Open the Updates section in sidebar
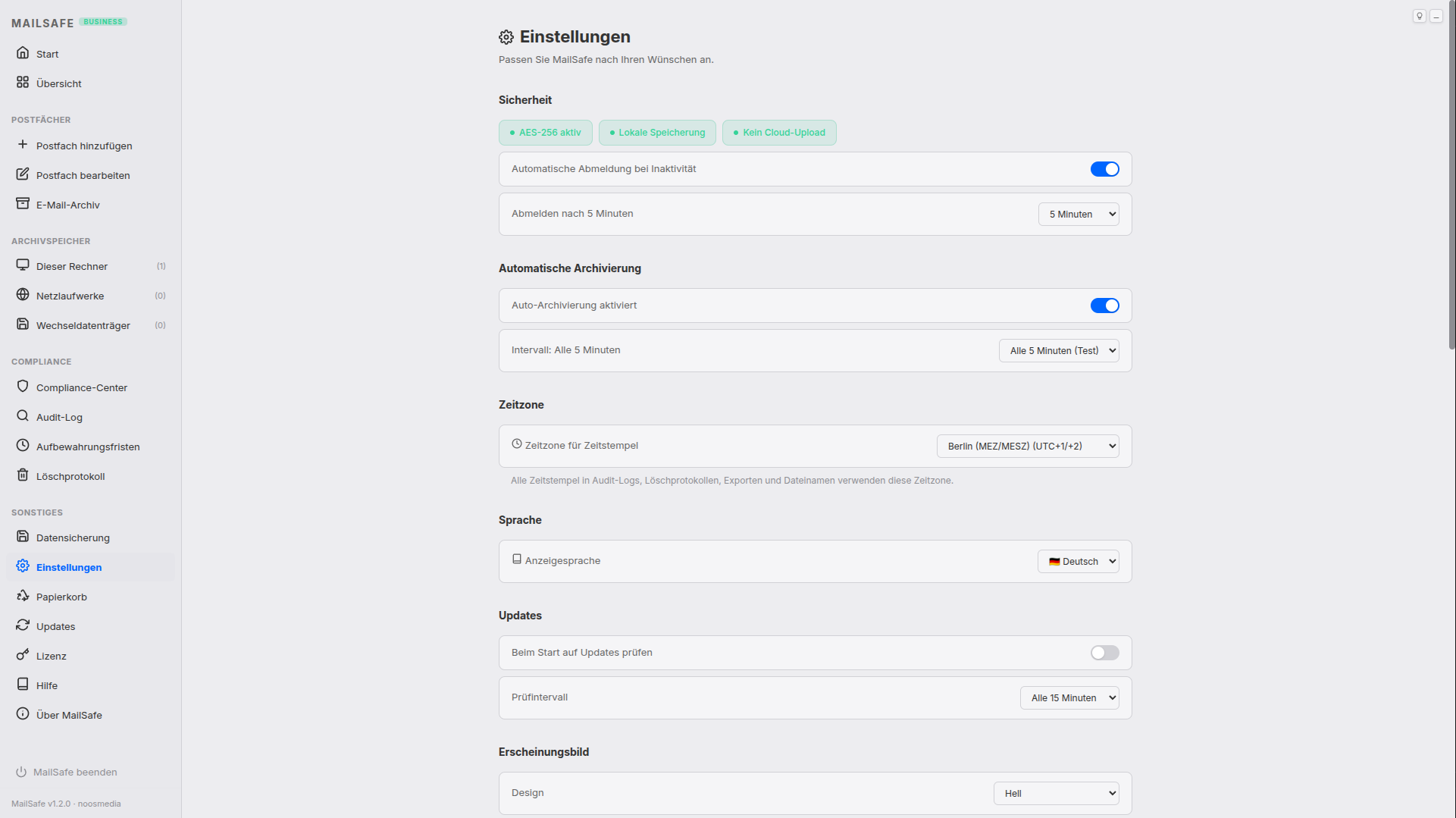Screen dimensions: 1456x818 [x=55, y=625]
